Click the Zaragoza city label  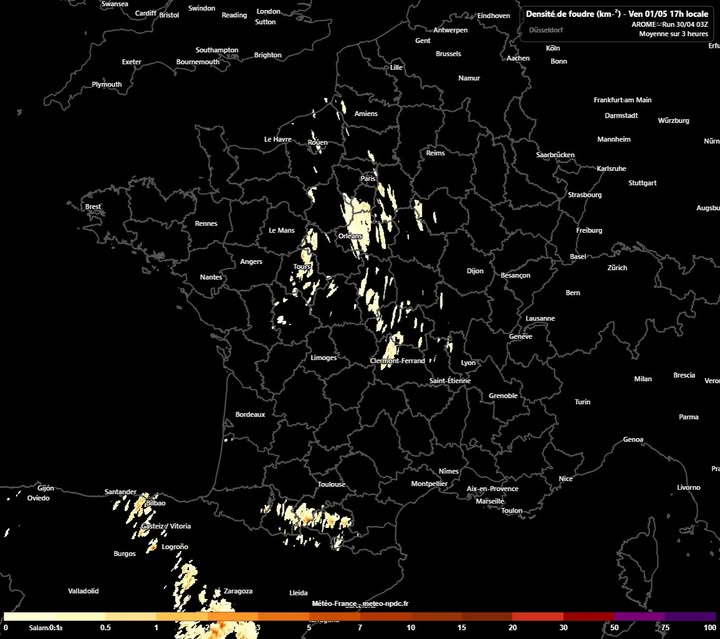[238, 591]
